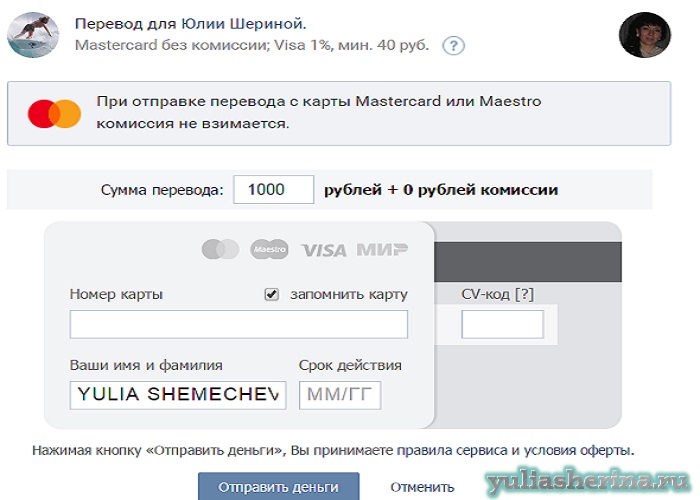This screenshot has height=500, width=700.
Task: Click the 'Срок действия' label
Action: tap(350, 365)
